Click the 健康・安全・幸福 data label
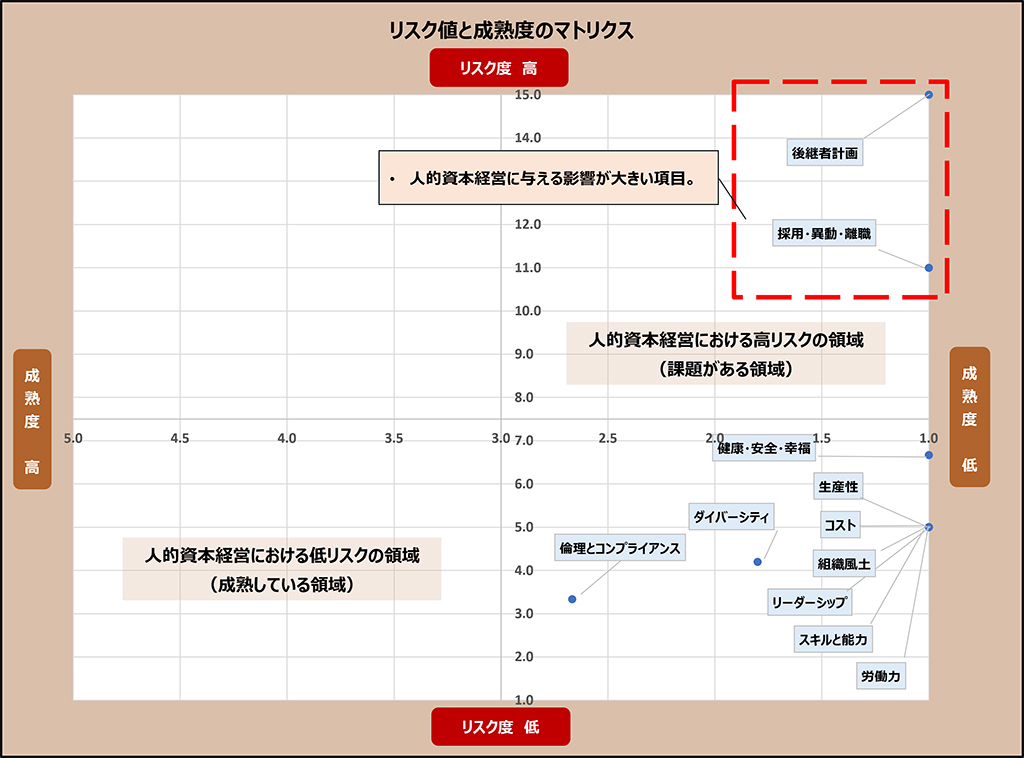This screenshot has width=1024, height=758. click(x=762, y=449)
